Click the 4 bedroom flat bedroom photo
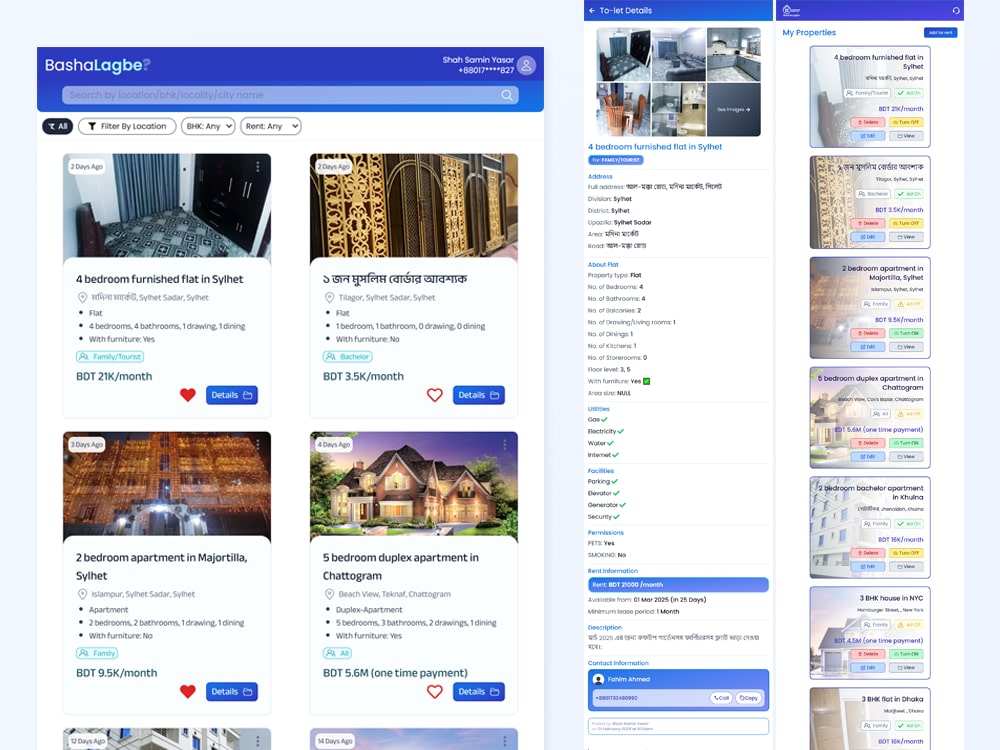Image resolution: width=1000 pixels, height=750 pixels. click(167, 206)
